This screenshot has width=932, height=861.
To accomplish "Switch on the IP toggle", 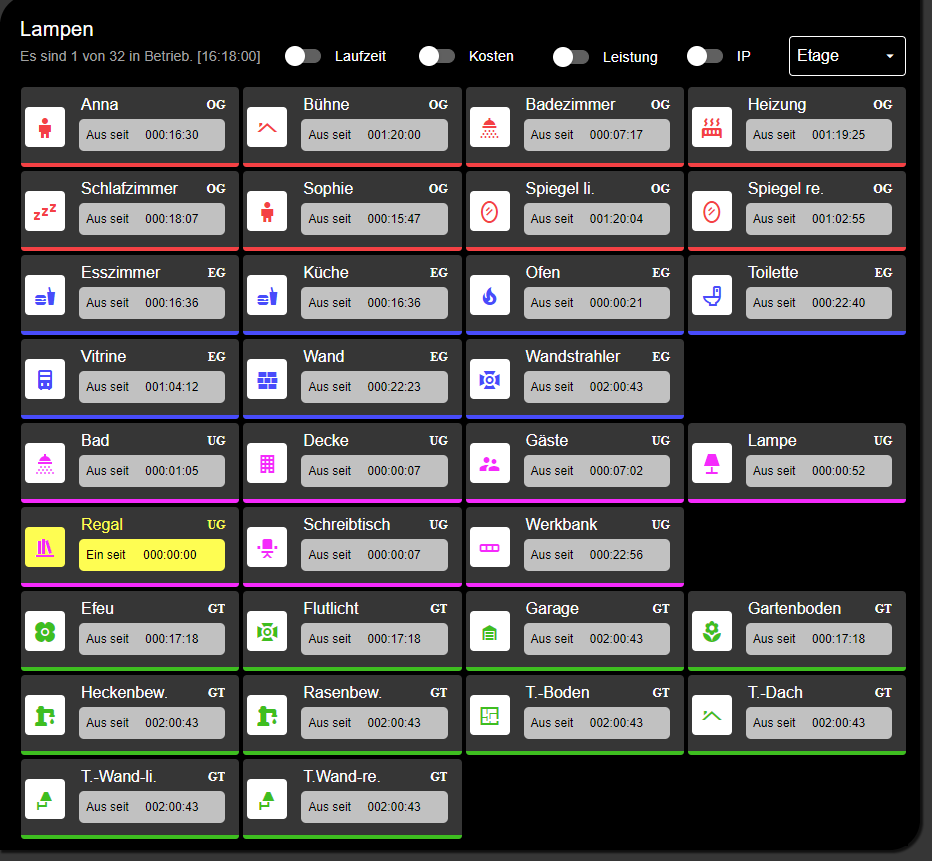I will (705, 56).
